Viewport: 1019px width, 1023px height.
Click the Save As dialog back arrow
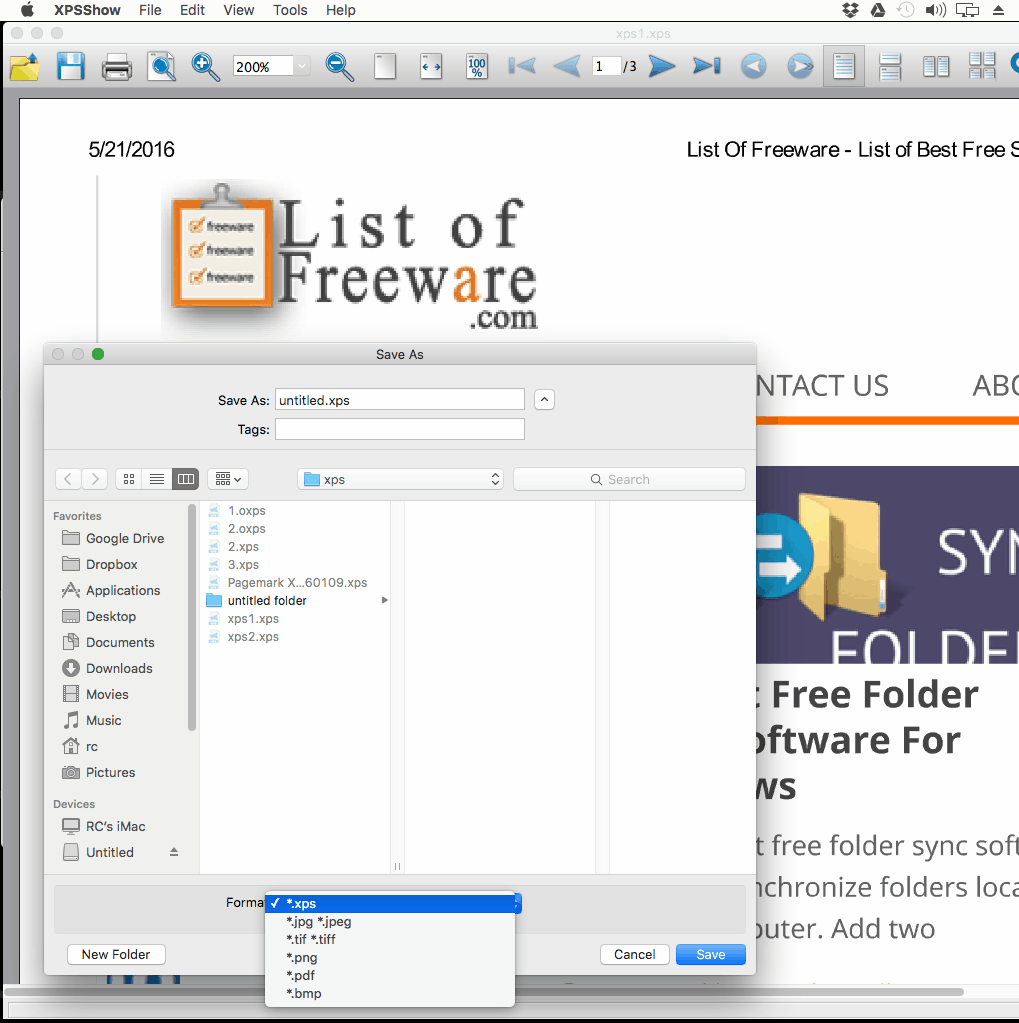click(x=68, y=479)
